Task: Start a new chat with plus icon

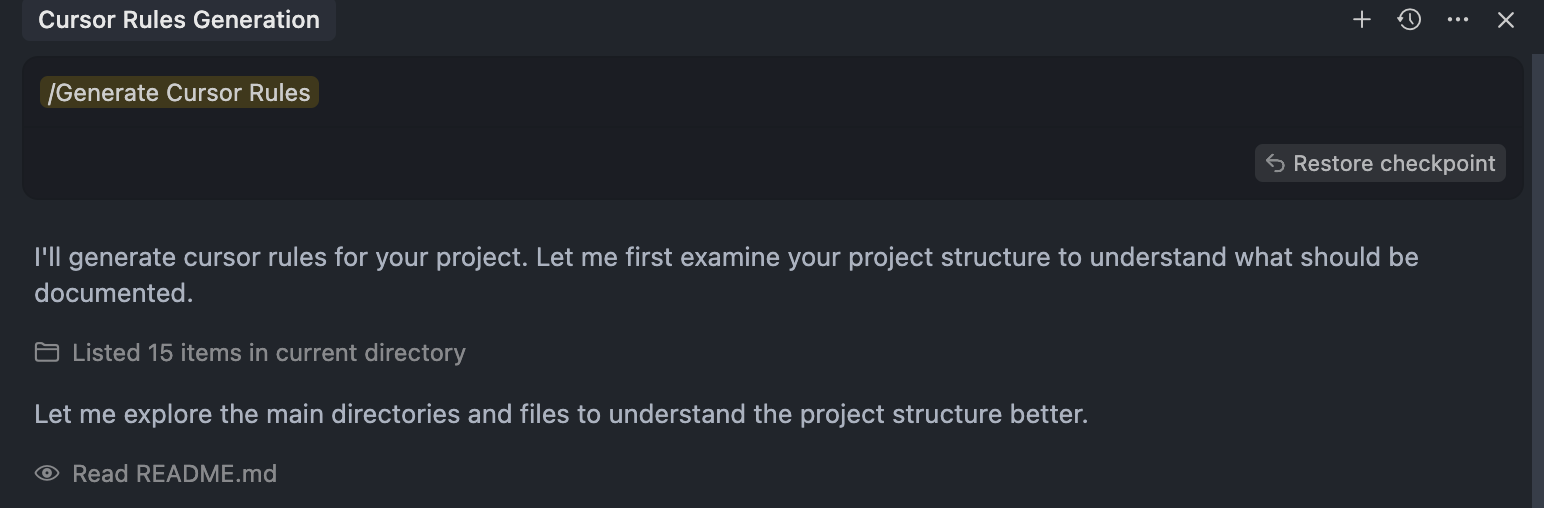Action: [1361, 20]
